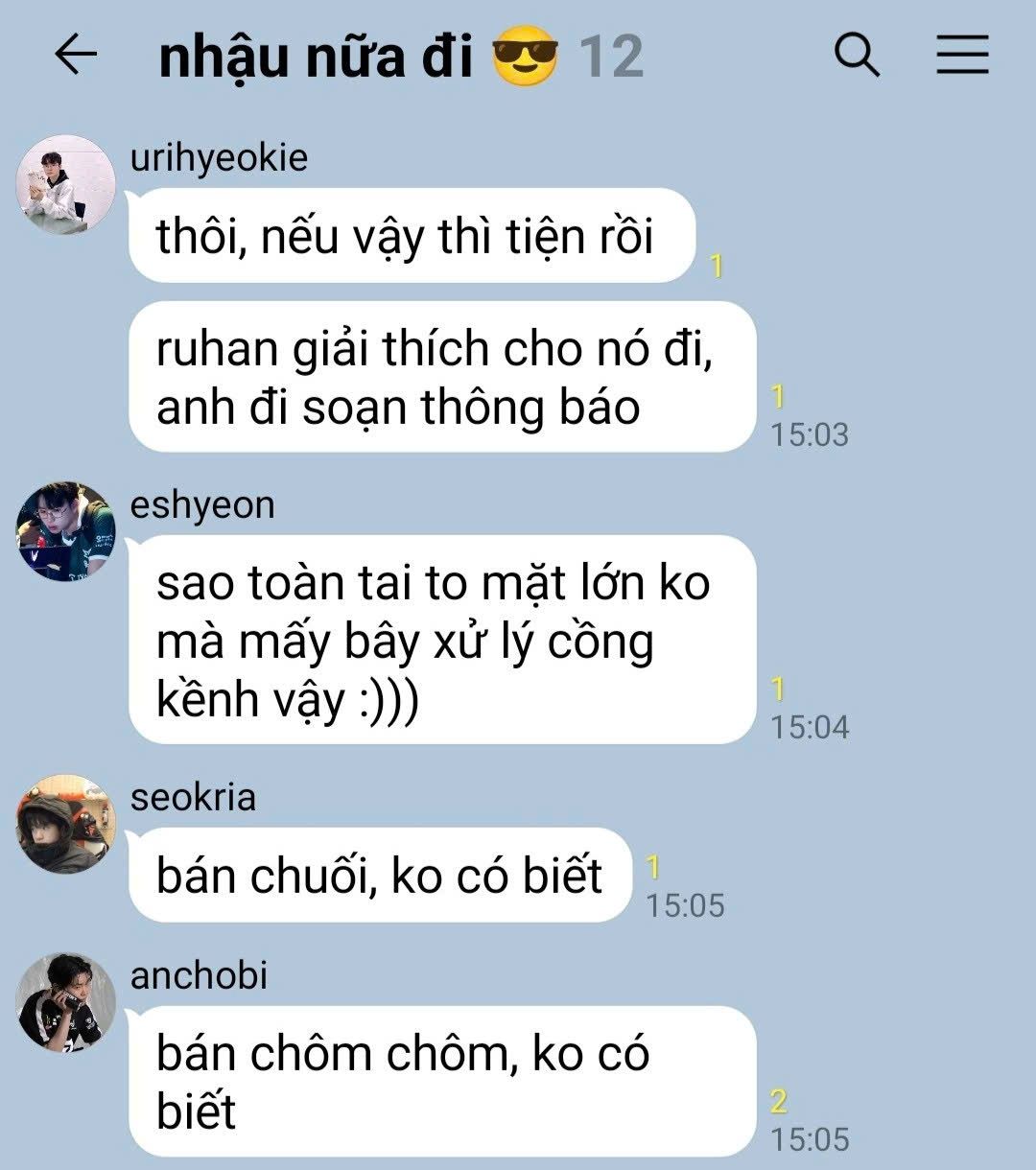Tap the bubble "bán chuối, ko có biết"
The image size is (1036, 1170).
(380, 876)
